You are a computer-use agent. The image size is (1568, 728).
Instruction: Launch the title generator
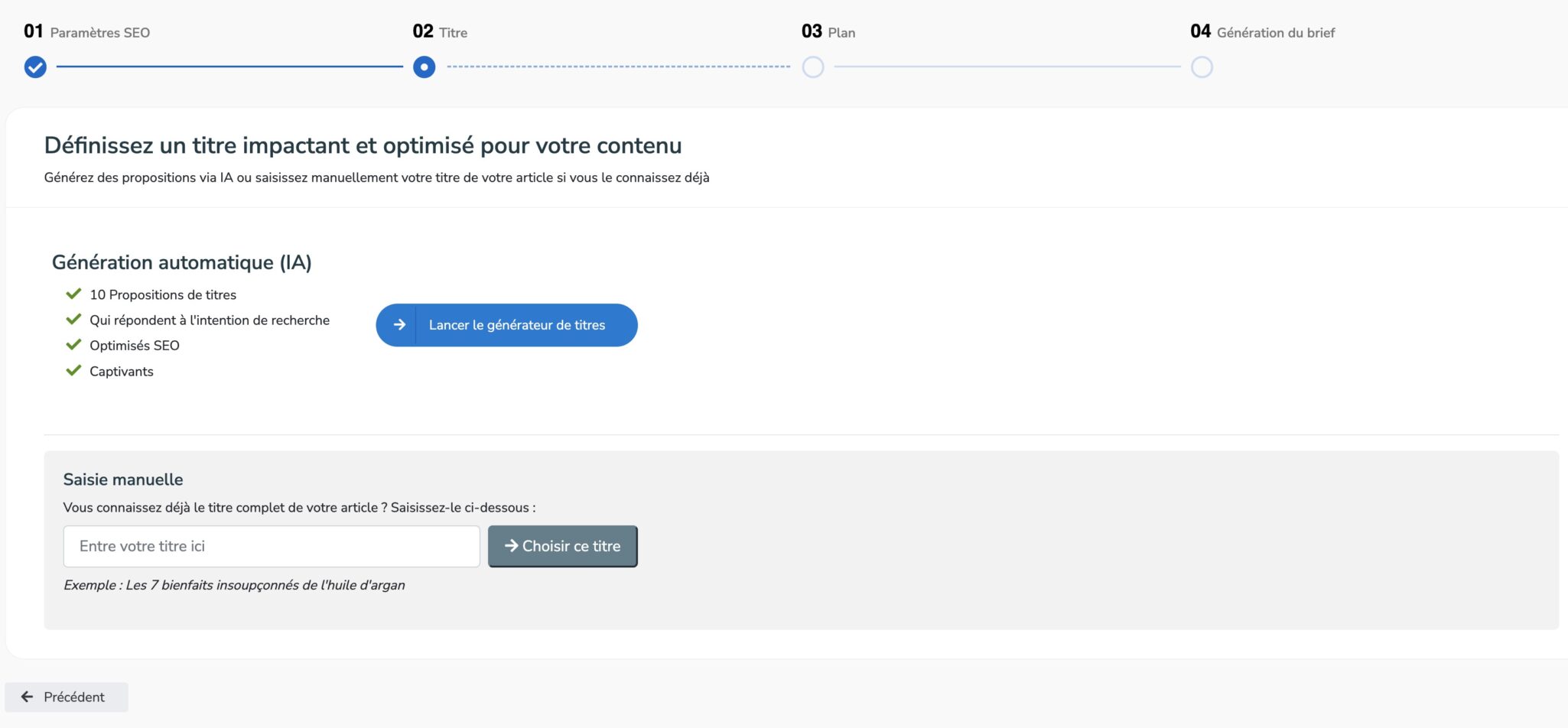(x=517, y=325)
